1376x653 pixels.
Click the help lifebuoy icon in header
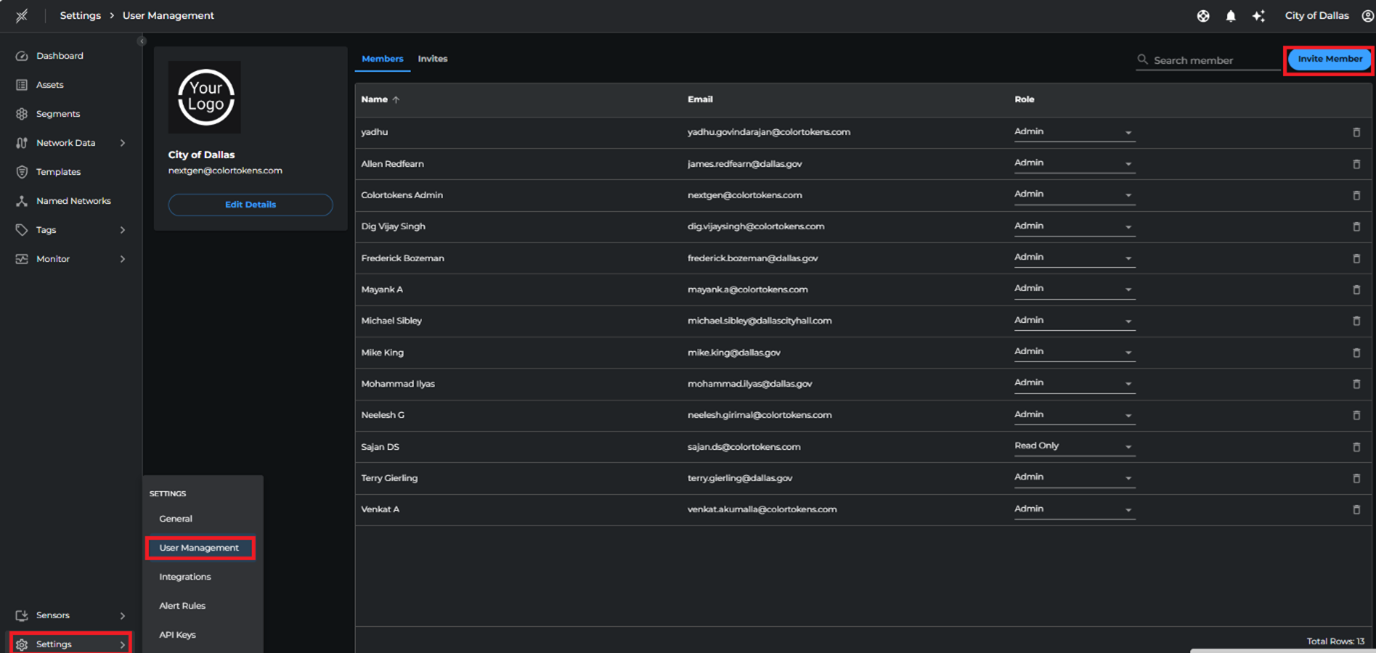(x=1203, y=16)
